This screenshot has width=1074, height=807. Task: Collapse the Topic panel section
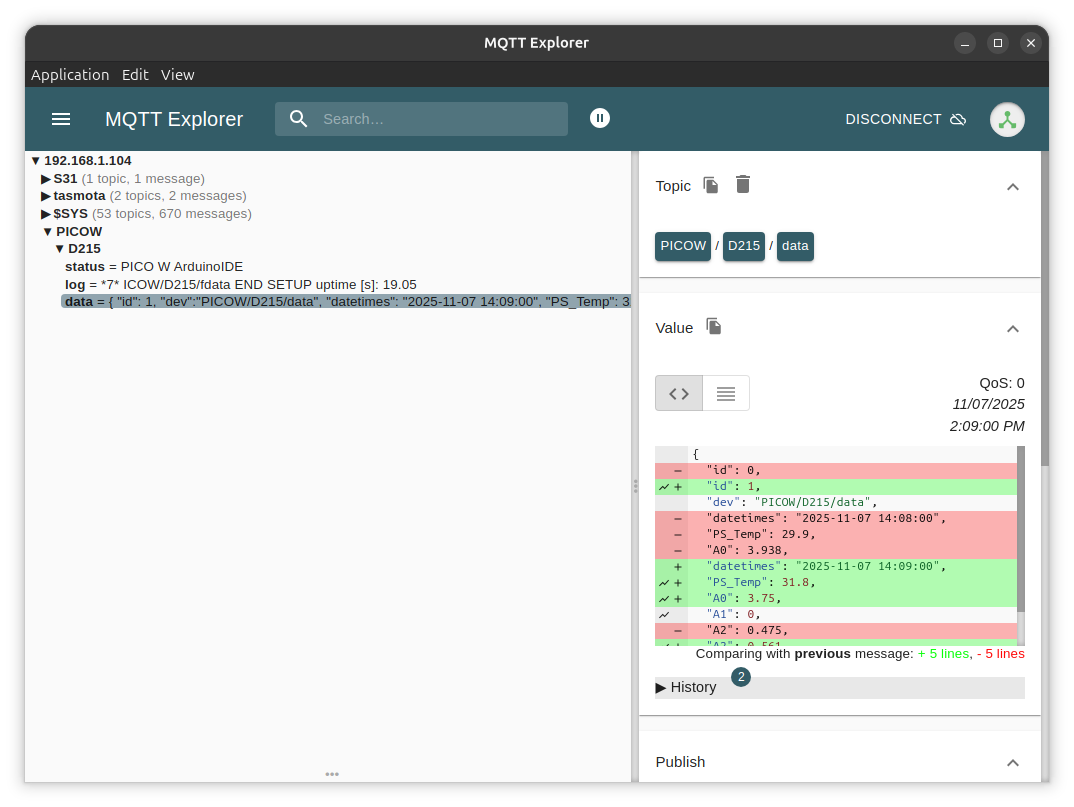(x=1012, y=186)
